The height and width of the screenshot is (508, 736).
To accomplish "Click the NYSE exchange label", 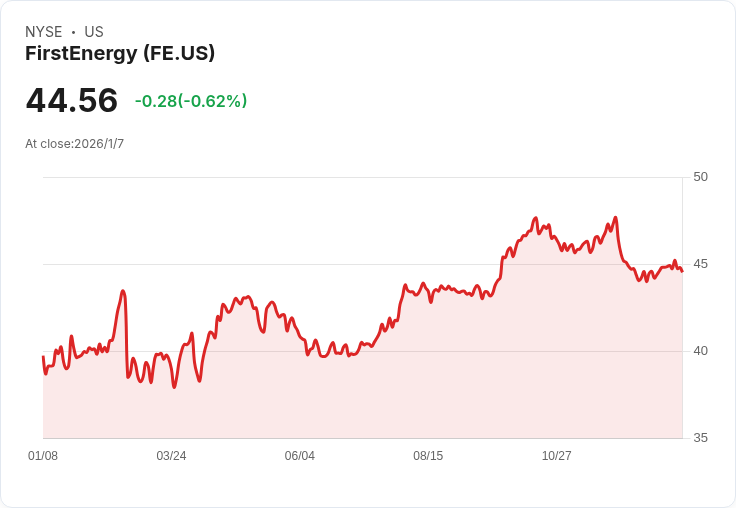I will tap(44, 32).
